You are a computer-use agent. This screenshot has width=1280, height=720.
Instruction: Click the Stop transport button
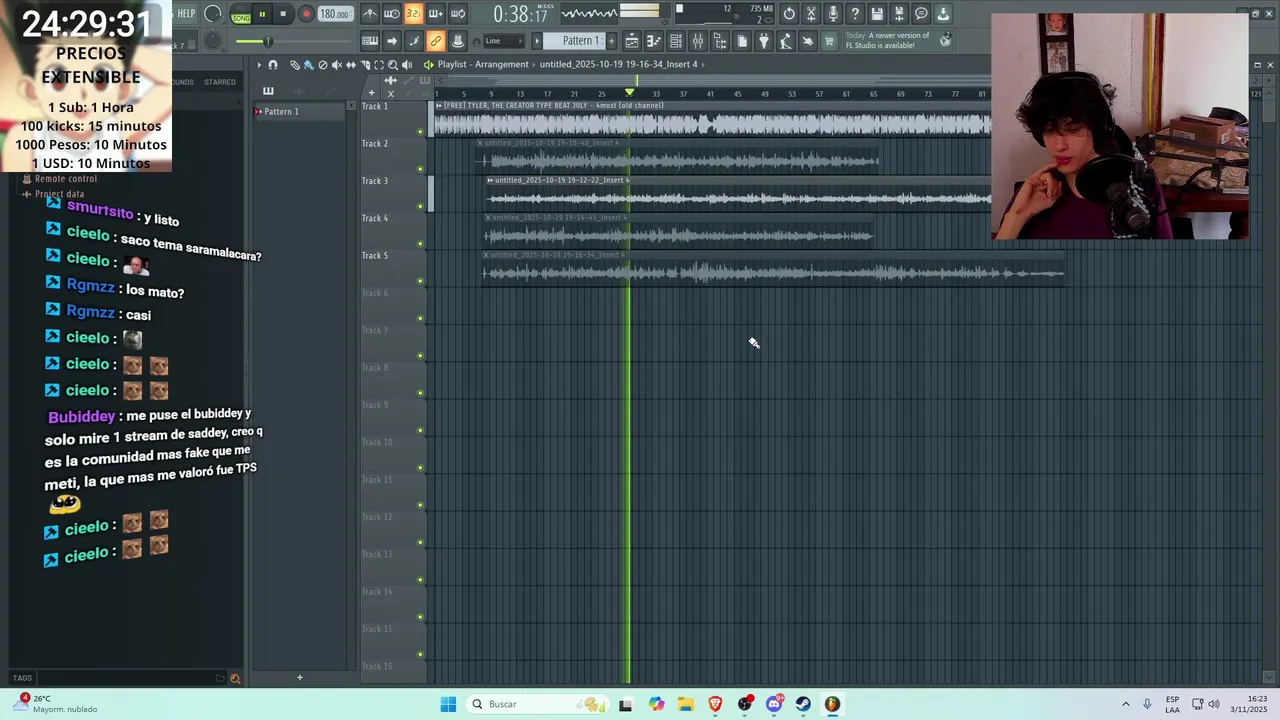click(283, 14)
